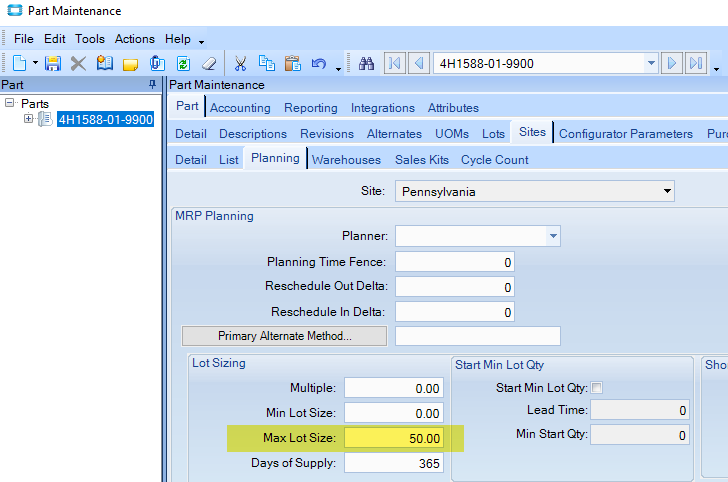Refresh the record with green arrows icon
Viewport: 728px width, 482px height.
point(183,63)
